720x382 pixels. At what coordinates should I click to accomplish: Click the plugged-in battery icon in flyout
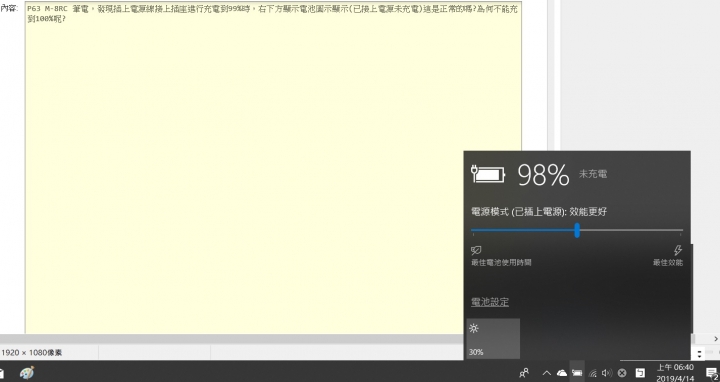tap(488, 174)
